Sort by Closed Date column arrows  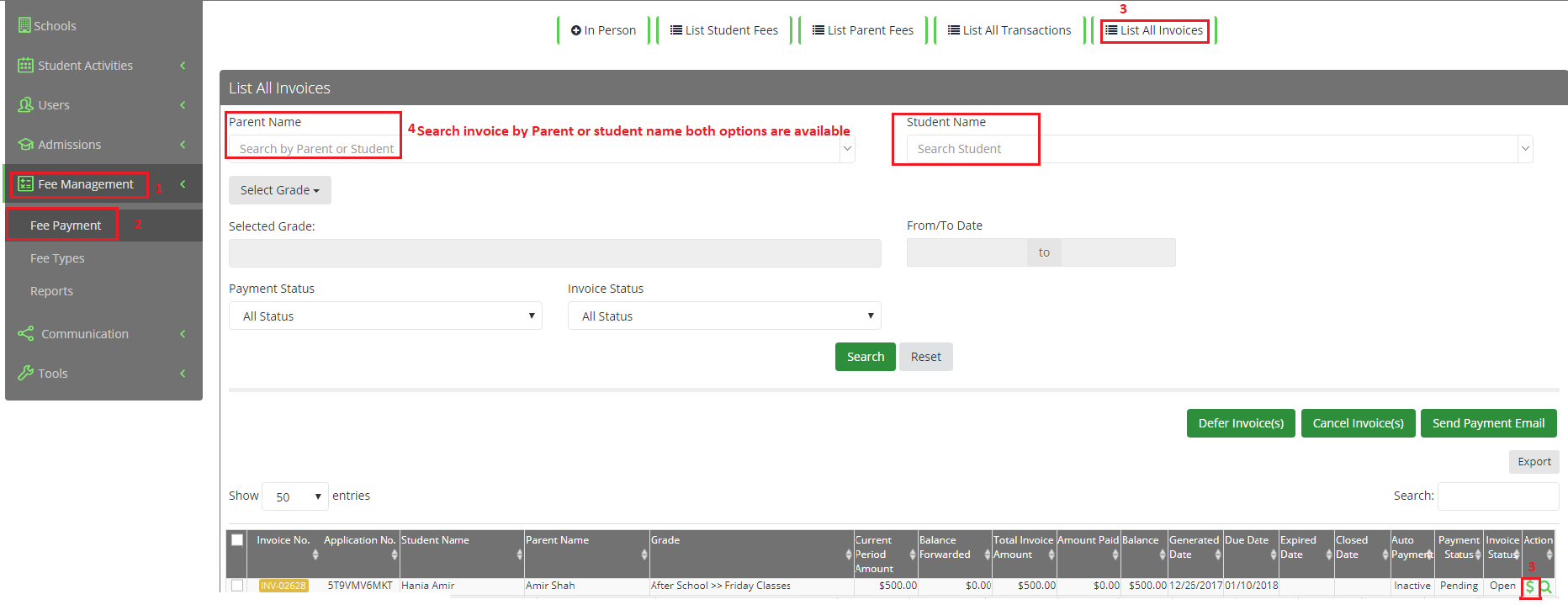click(x=1385, y=555)
